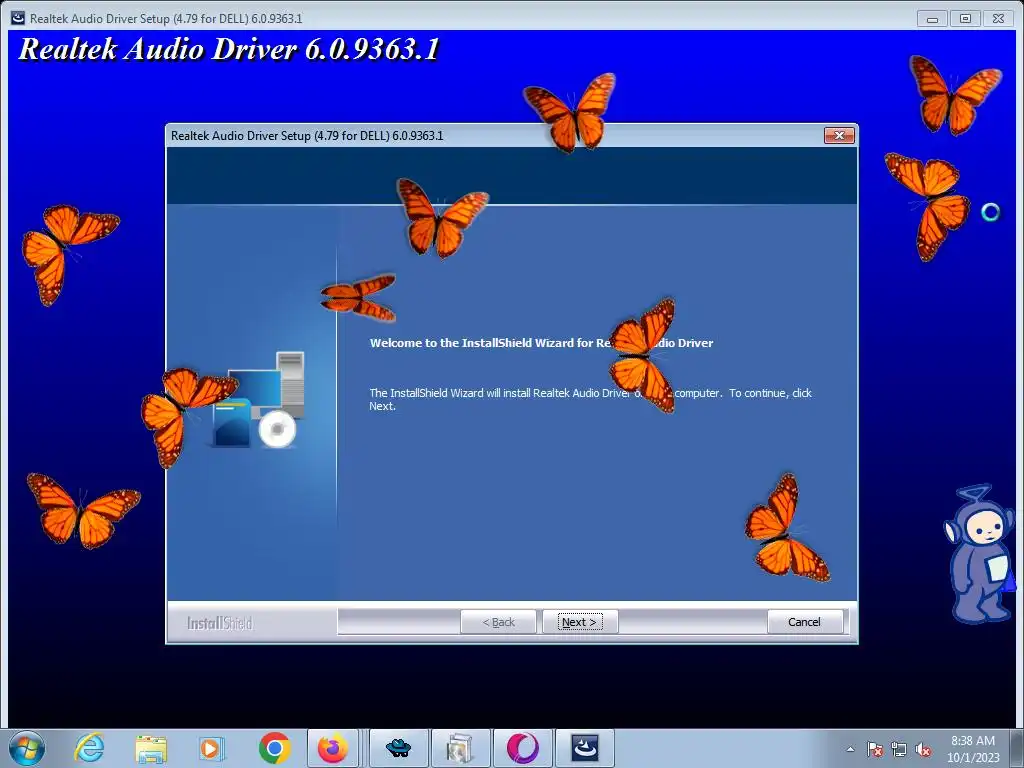Open the Windows Start menu
1024x768 pixels.
click(27, 748)
